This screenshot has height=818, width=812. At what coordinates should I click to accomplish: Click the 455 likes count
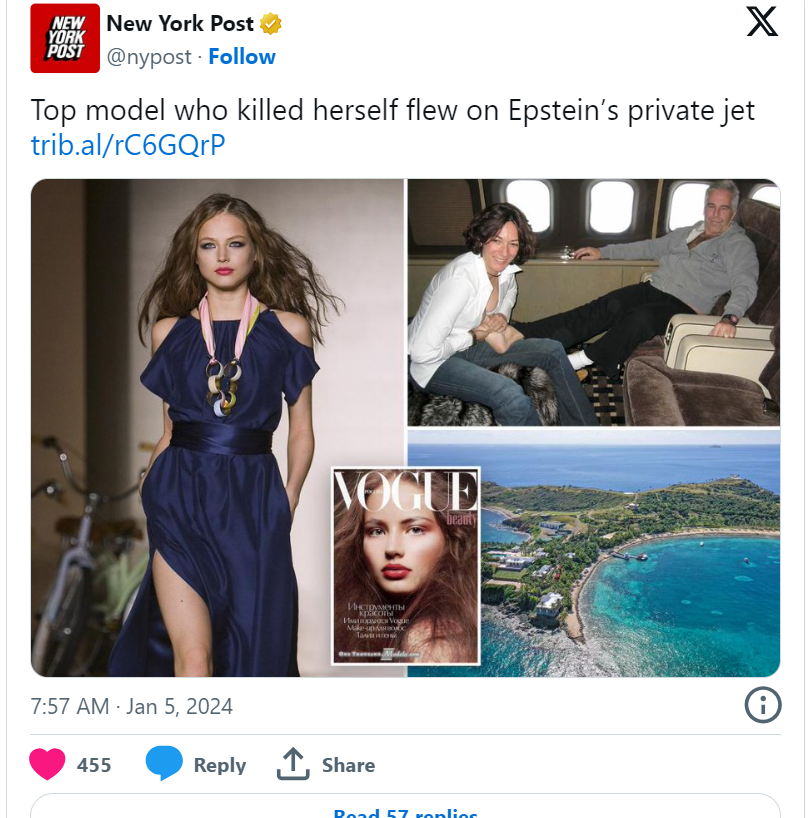[94, 765]
